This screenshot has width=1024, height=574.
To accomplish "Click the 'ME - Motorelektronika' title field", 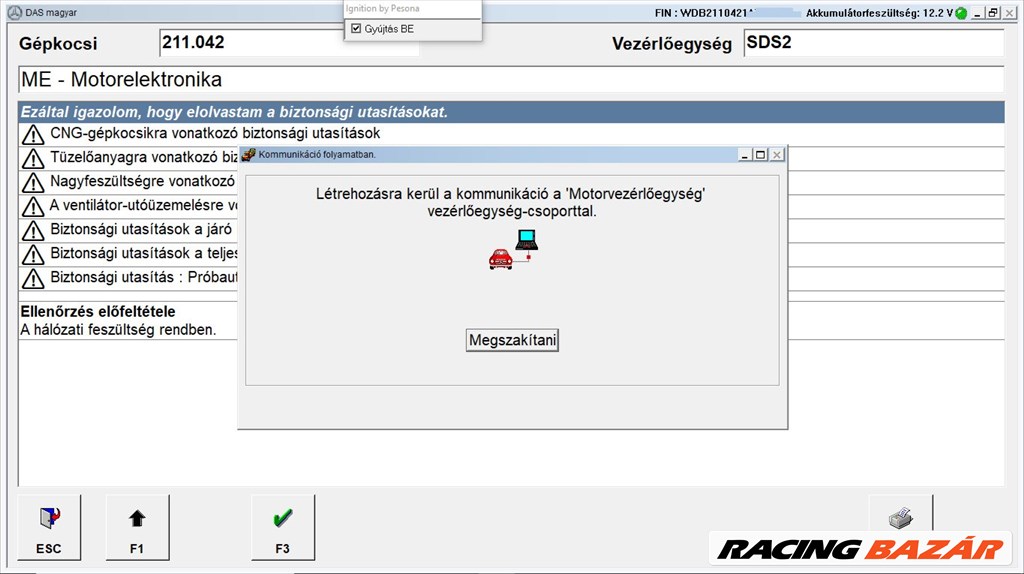I will (x=511, y=80).
